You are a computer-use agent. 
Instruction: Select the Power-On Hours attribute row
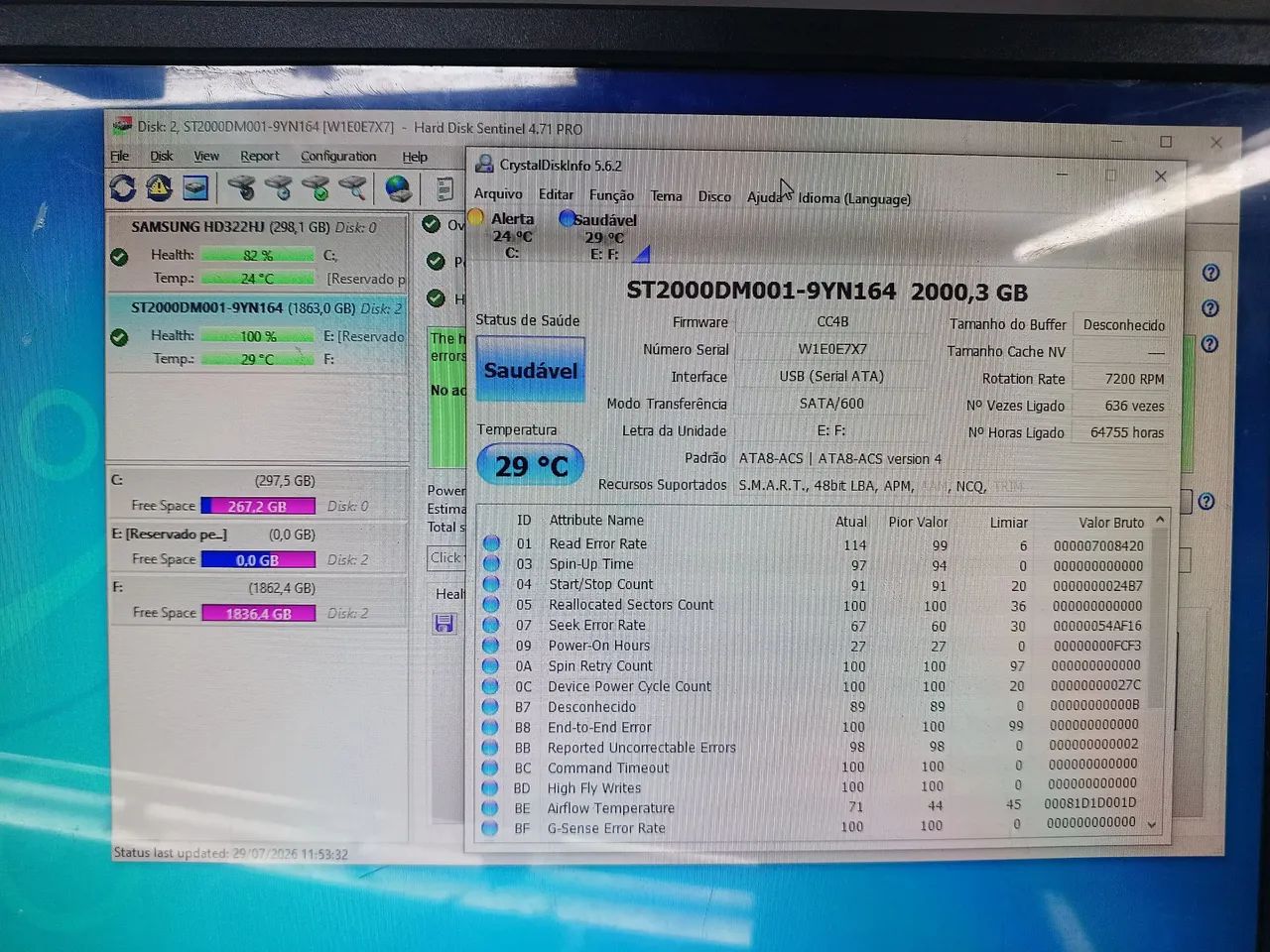(x=814, y=646)
